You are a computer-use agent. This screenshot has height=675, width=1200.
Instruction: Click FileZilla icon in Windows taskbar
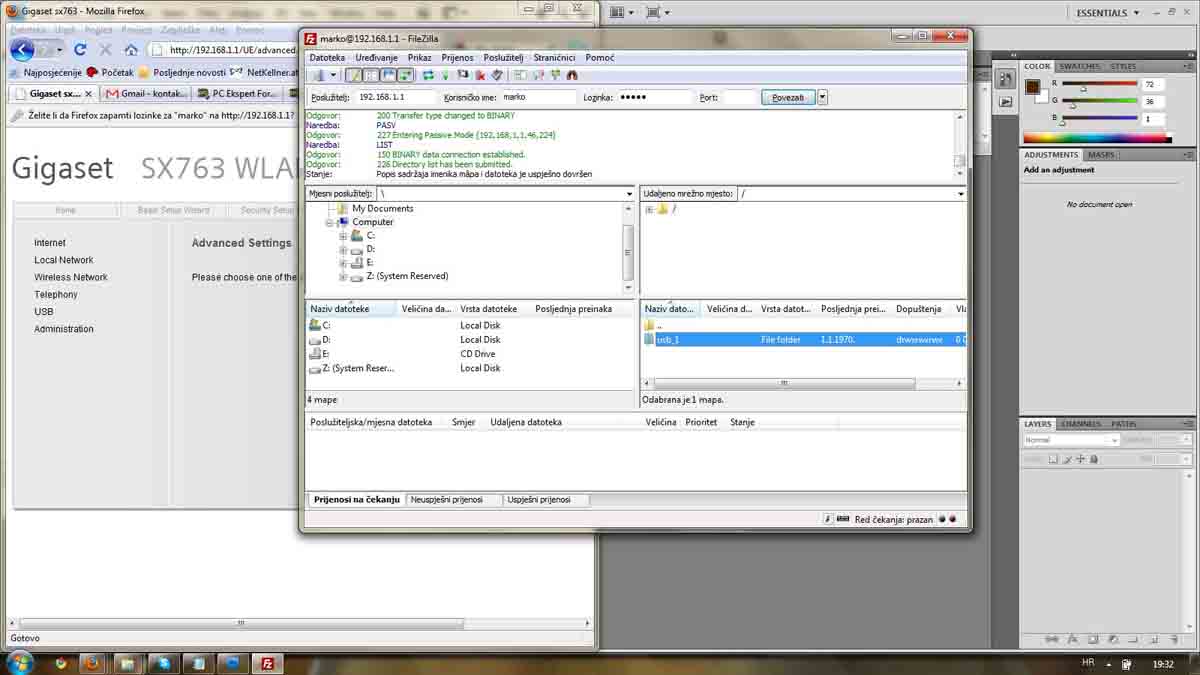(267, 663)
